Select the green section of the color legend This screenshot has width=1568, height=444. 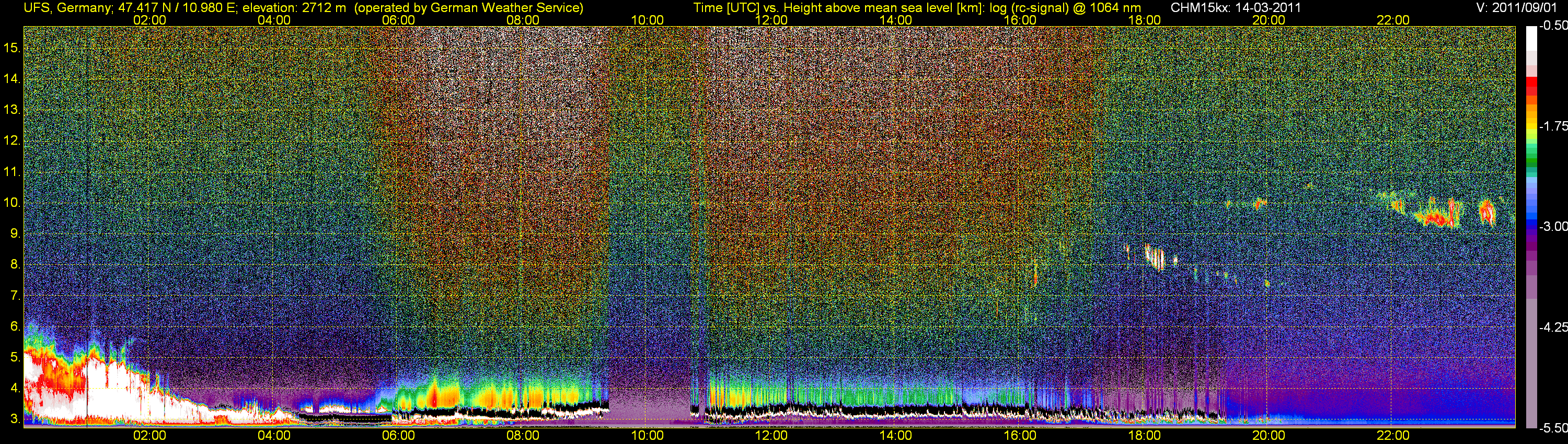click(x=1531, y=161)
